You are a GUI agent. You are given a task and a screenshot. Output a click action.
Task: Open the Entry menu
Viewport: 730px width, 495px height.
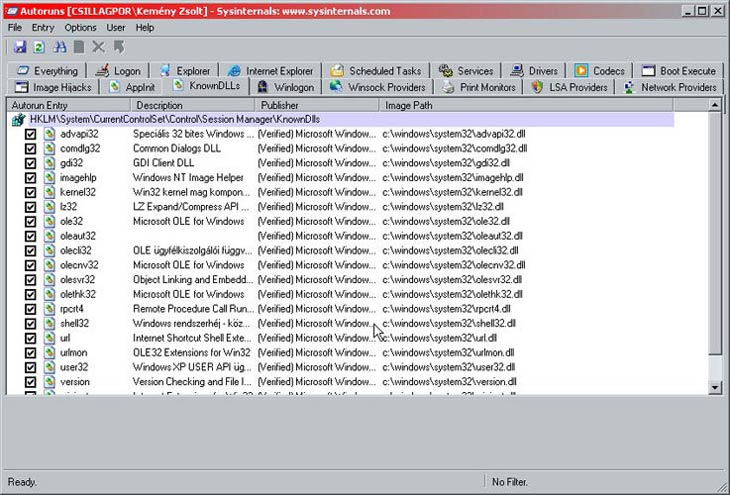pos(43,28)
